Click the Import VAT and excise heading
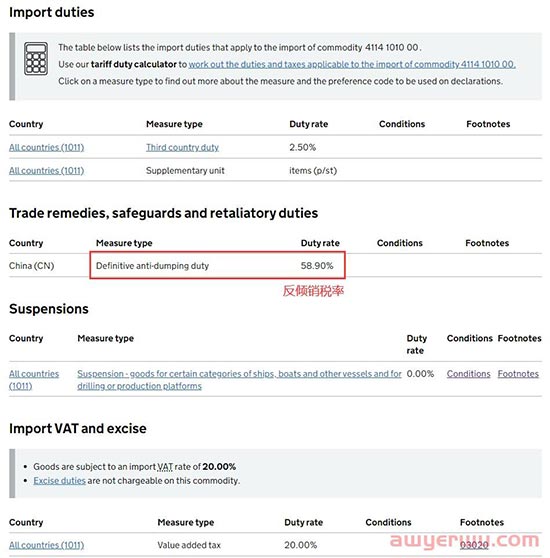The height and width of the screenshot is (558, 550). [78, 428]
